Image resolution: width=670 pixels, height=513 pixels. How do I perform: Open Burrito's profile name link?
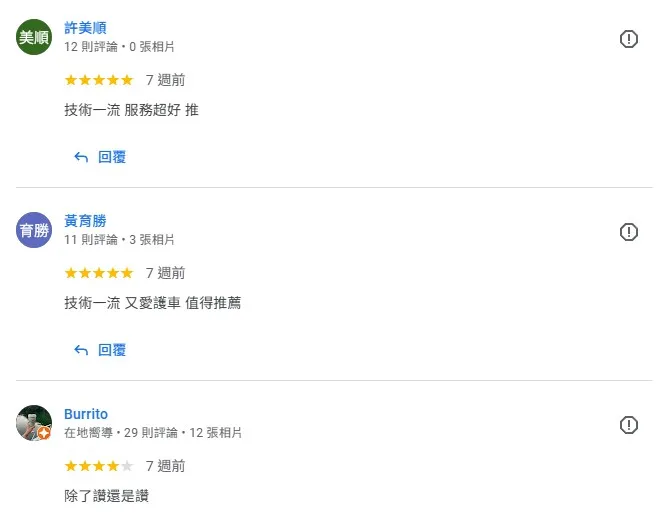click(x=86, y=414)
